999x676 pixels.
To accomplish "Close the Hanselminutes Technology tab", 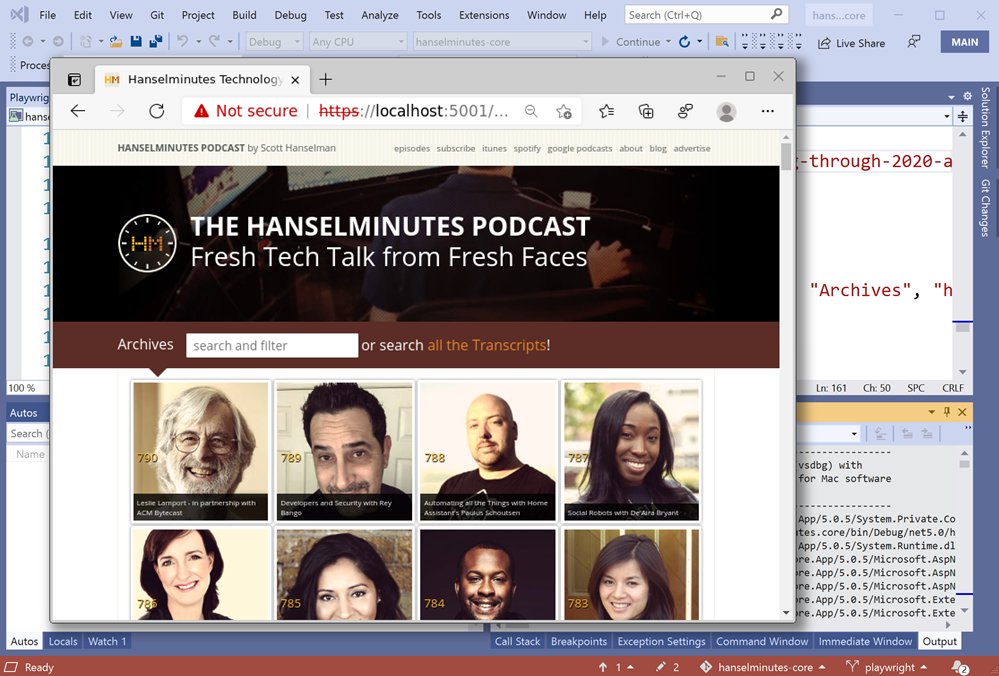I will (x=295, y=80).
